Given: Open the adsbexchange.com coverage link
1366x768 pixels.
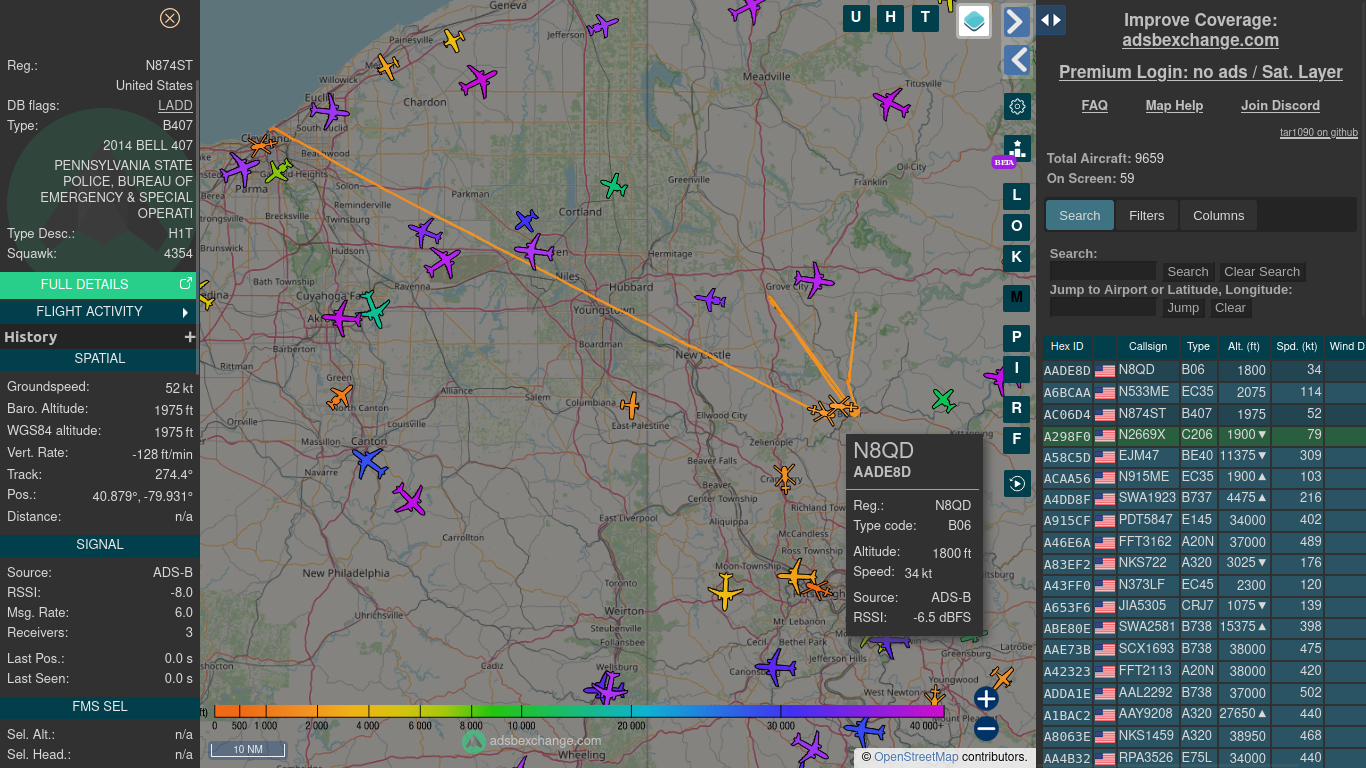Looking at the screenshot, I should pyautogui.click(x=1200, y=40).
